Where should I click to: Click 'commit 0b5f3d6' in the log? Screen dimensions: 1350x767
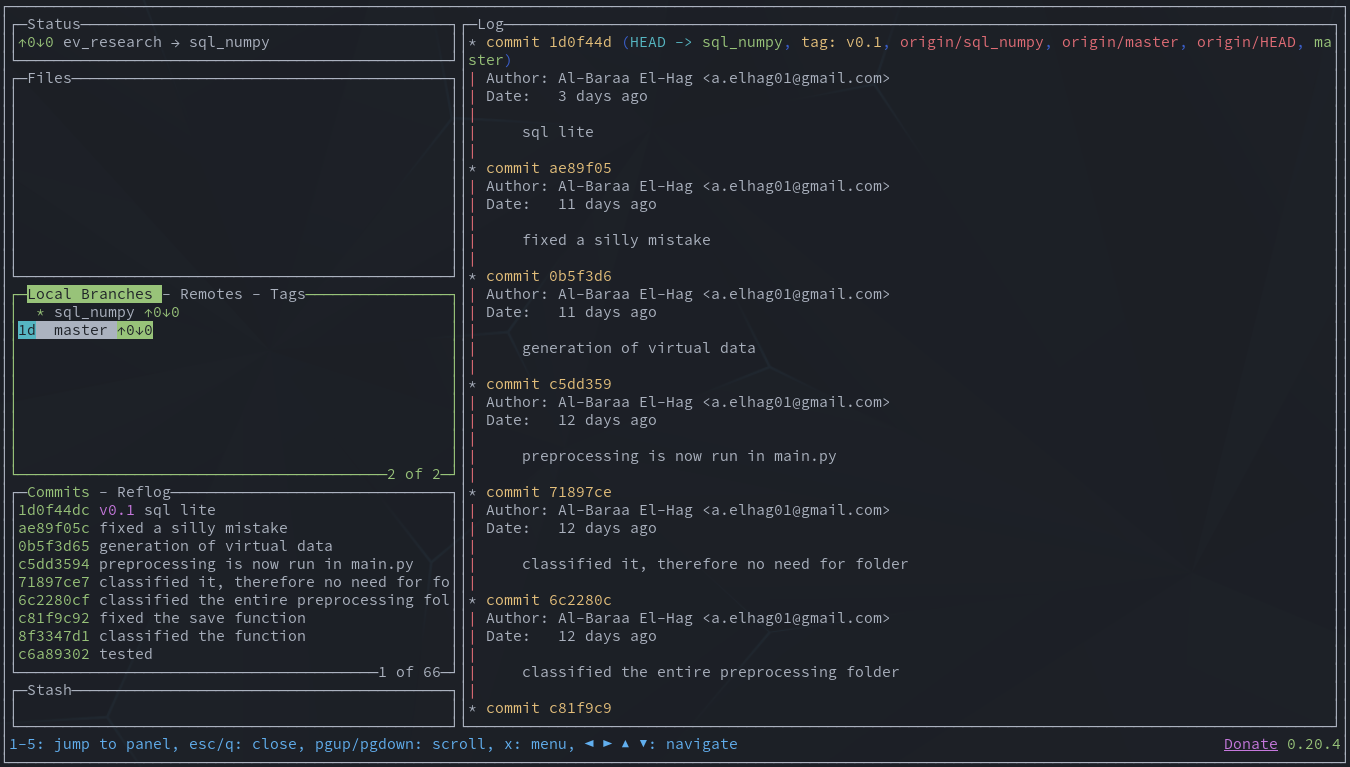tap(549, 276)
